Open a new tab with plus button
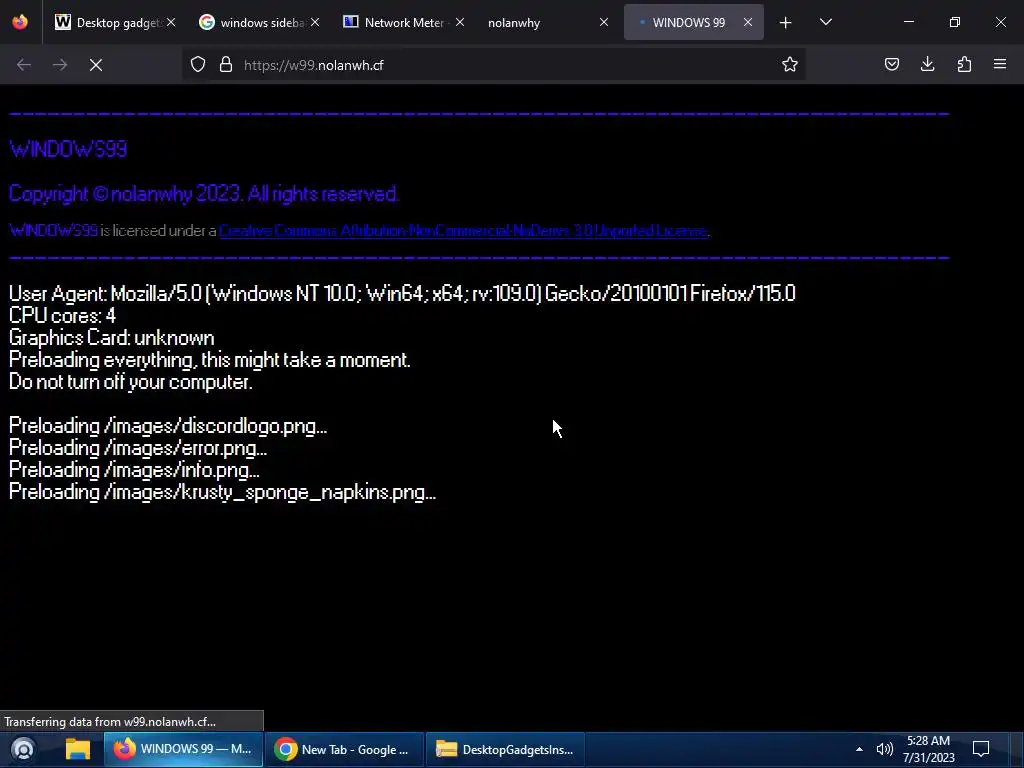 [x=786, y=23]
